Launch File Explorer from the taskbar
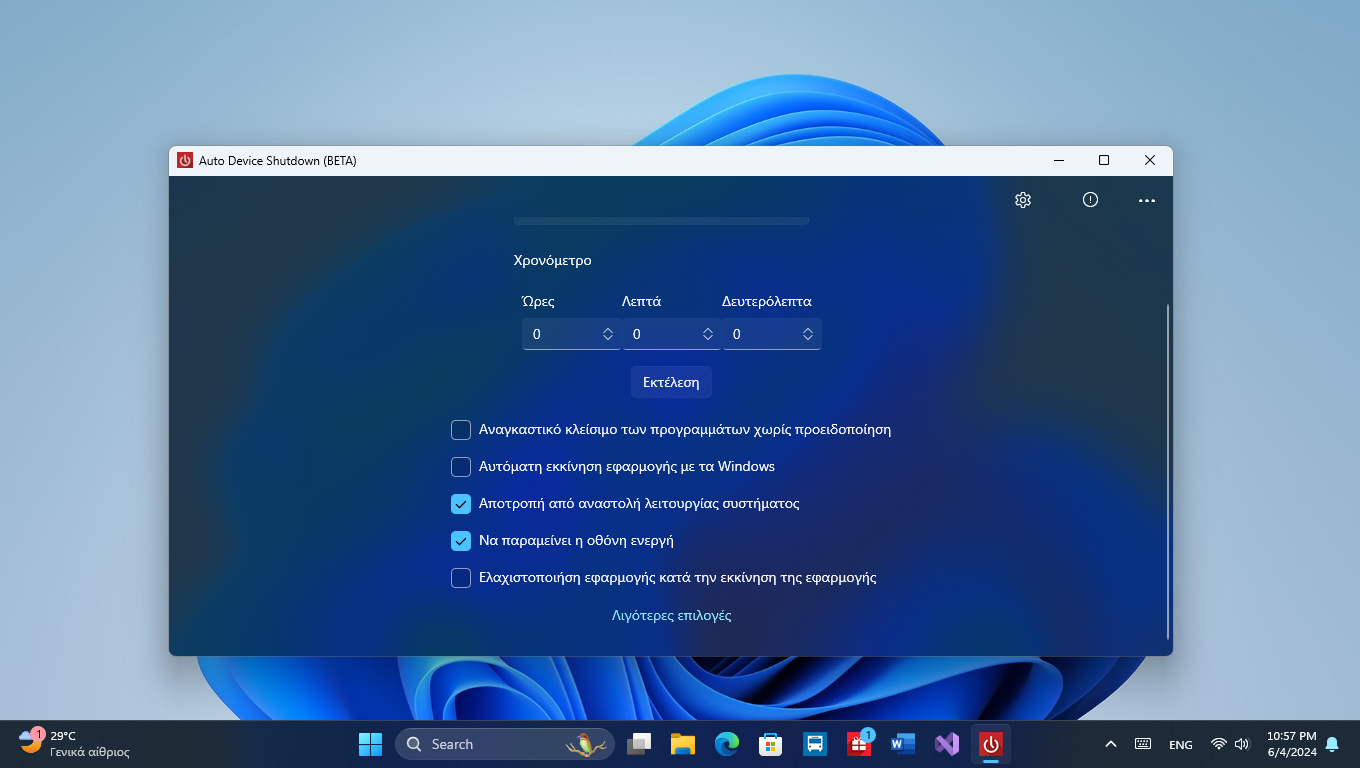The height and width of the screenshot is (768, 1360). click(683, 744)
